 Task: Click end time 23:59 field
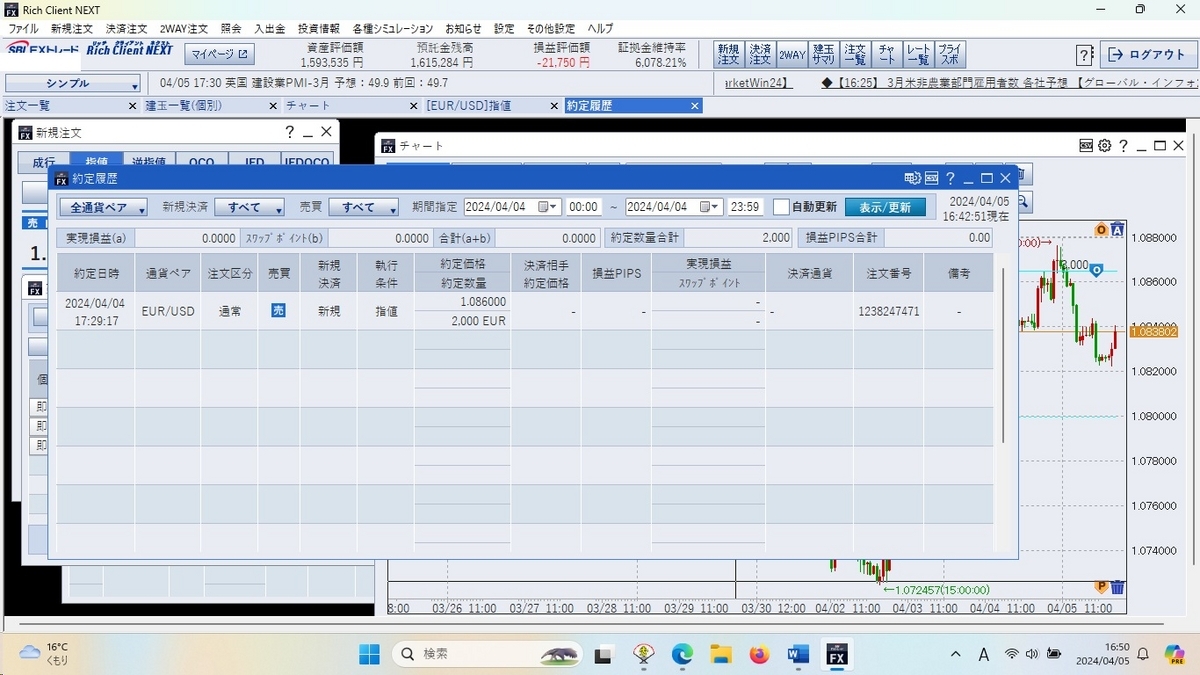(745, 207)
